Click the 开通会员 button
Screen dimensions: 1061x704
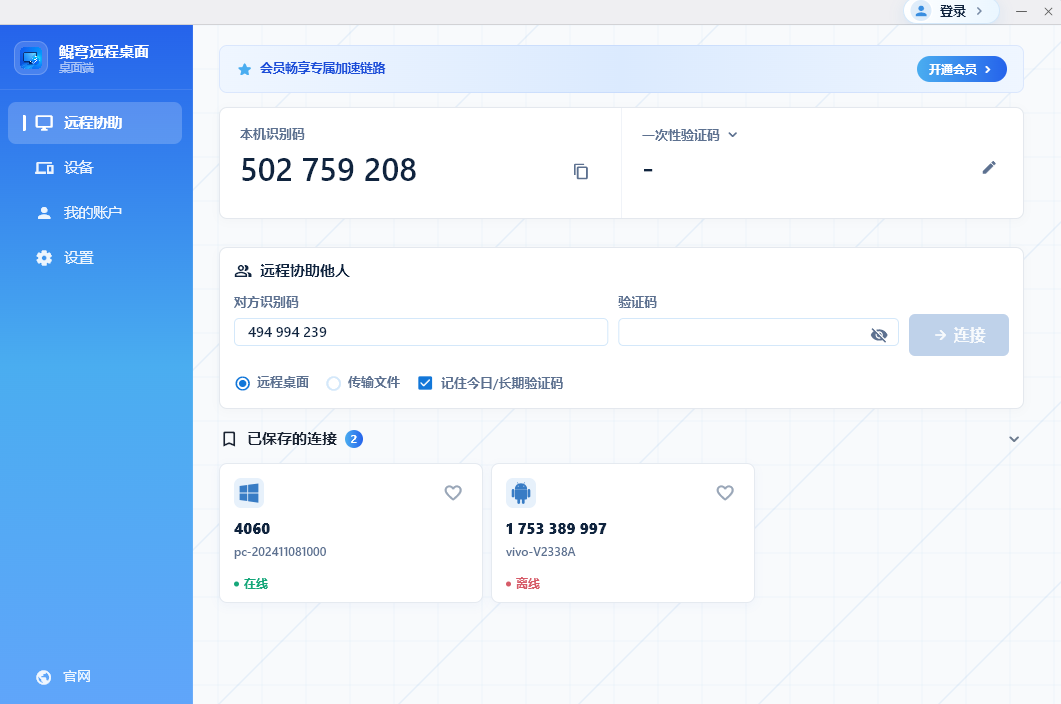point(962,69)
